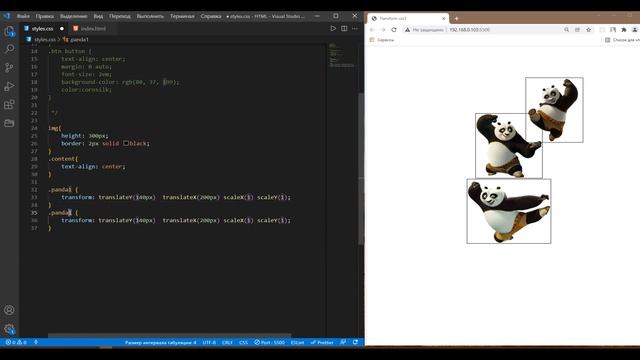Open the Правка menu
Screen dimensions: 640x360
pyautogui.click(x=44, y=16)
